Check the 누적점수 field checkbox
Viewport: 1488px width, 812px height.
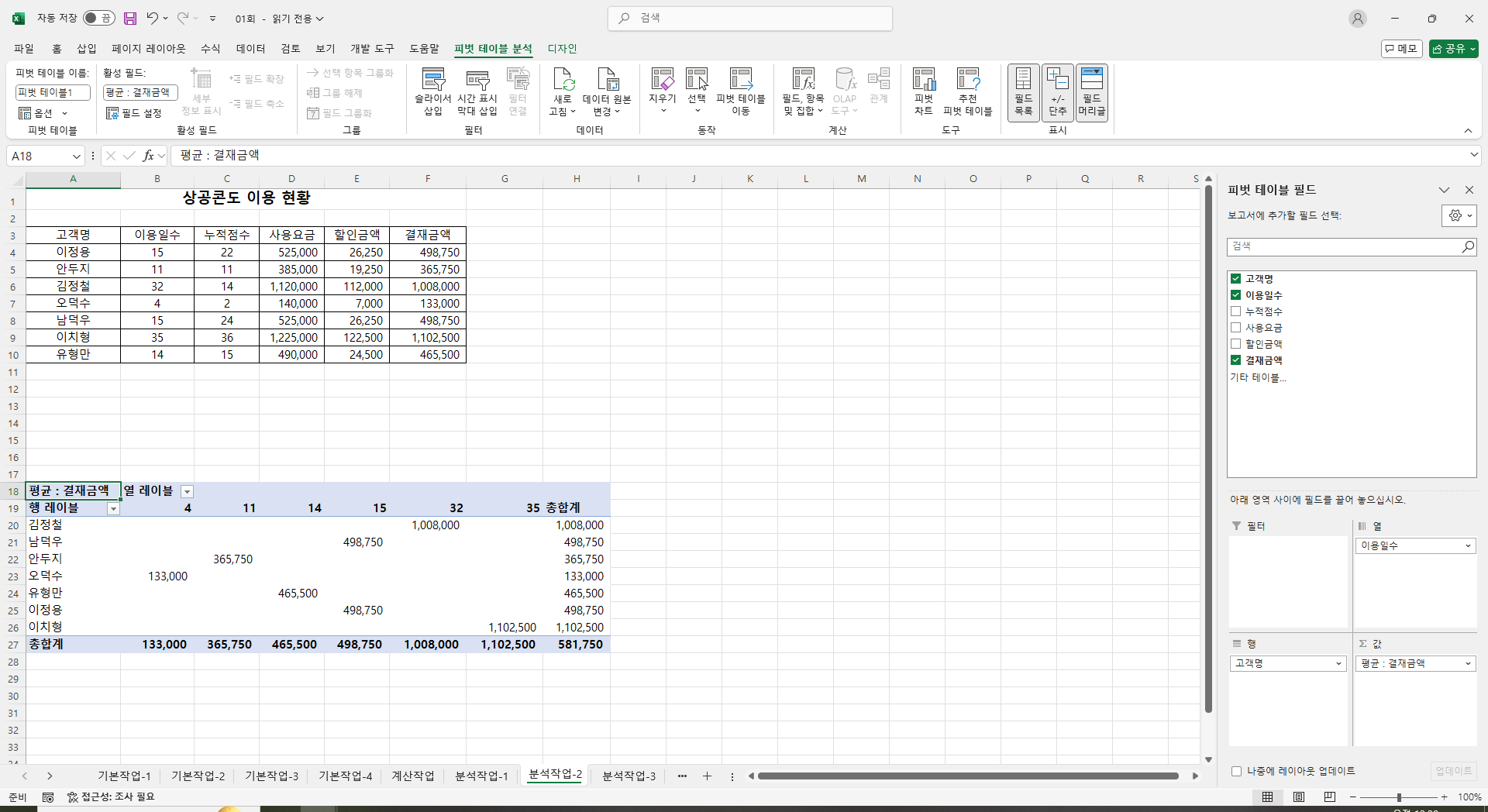(x=1235, y=311)
